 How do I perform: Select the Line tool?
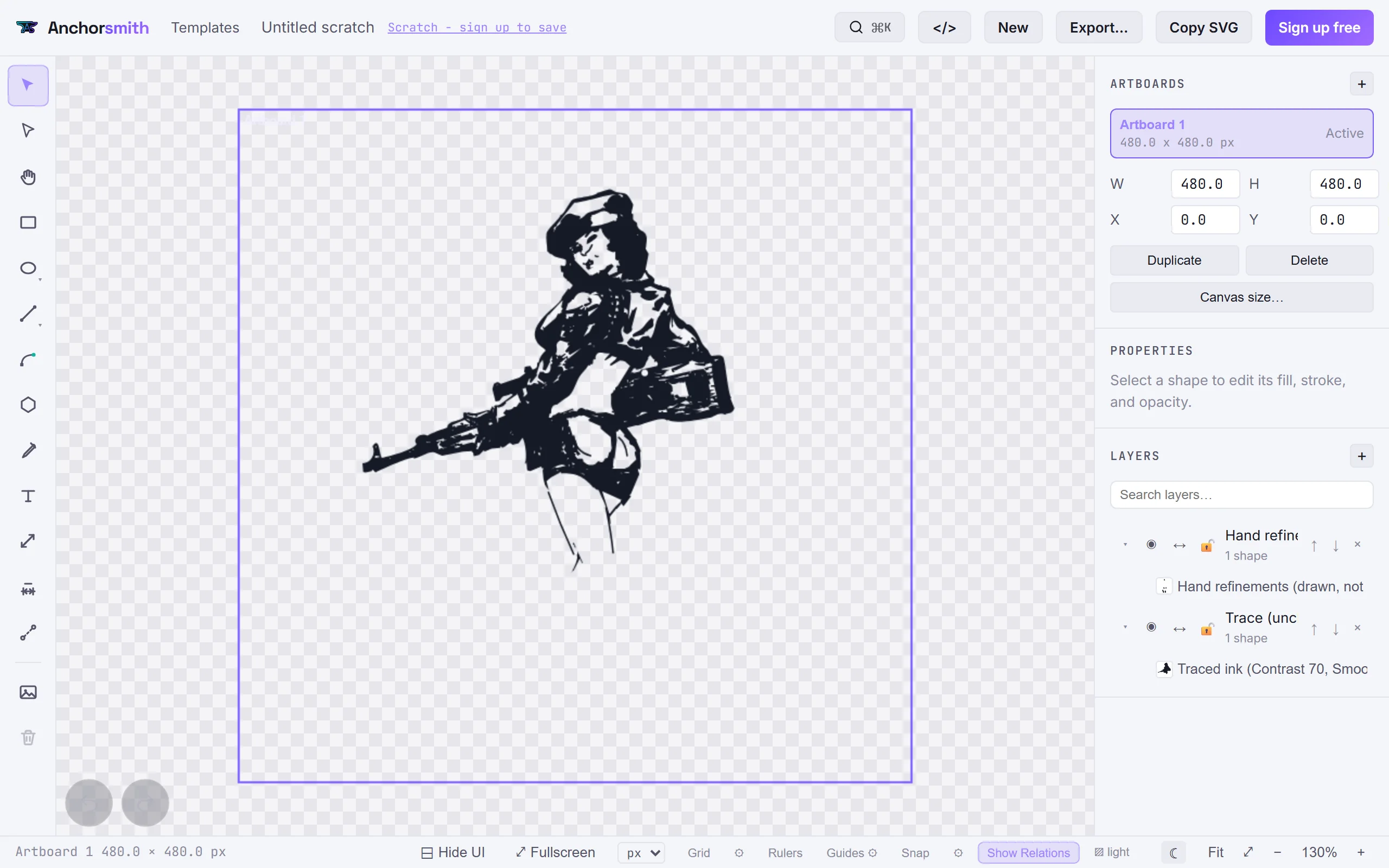click(28, 314)
